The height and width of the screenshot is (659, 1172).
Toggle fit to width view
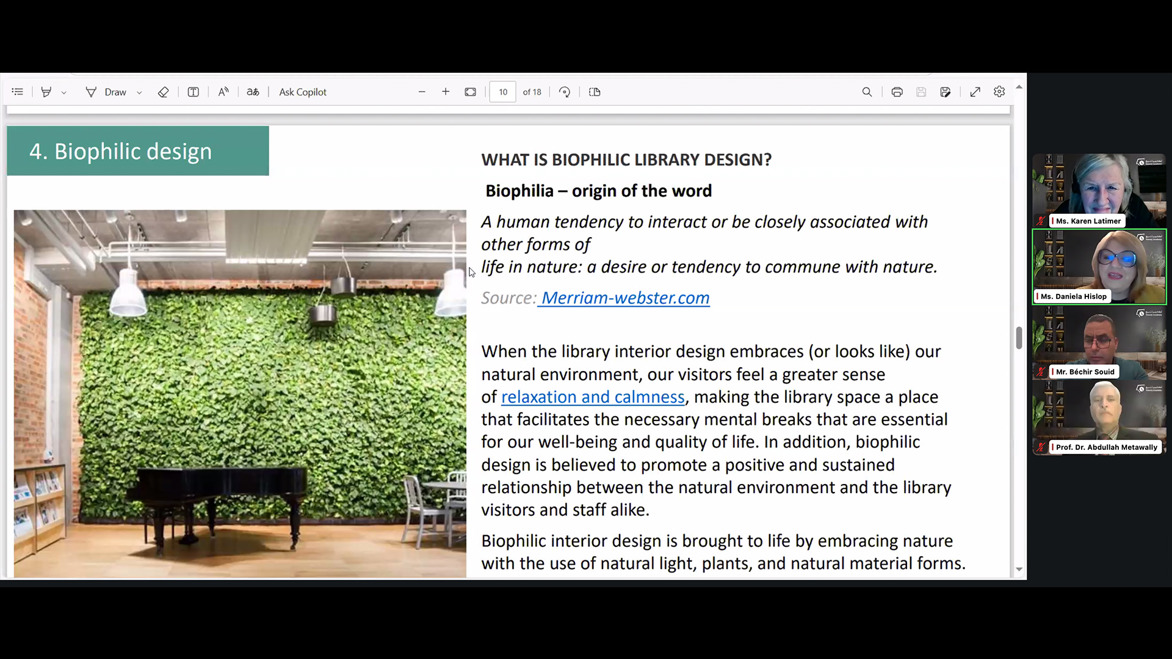click(470, 92)
